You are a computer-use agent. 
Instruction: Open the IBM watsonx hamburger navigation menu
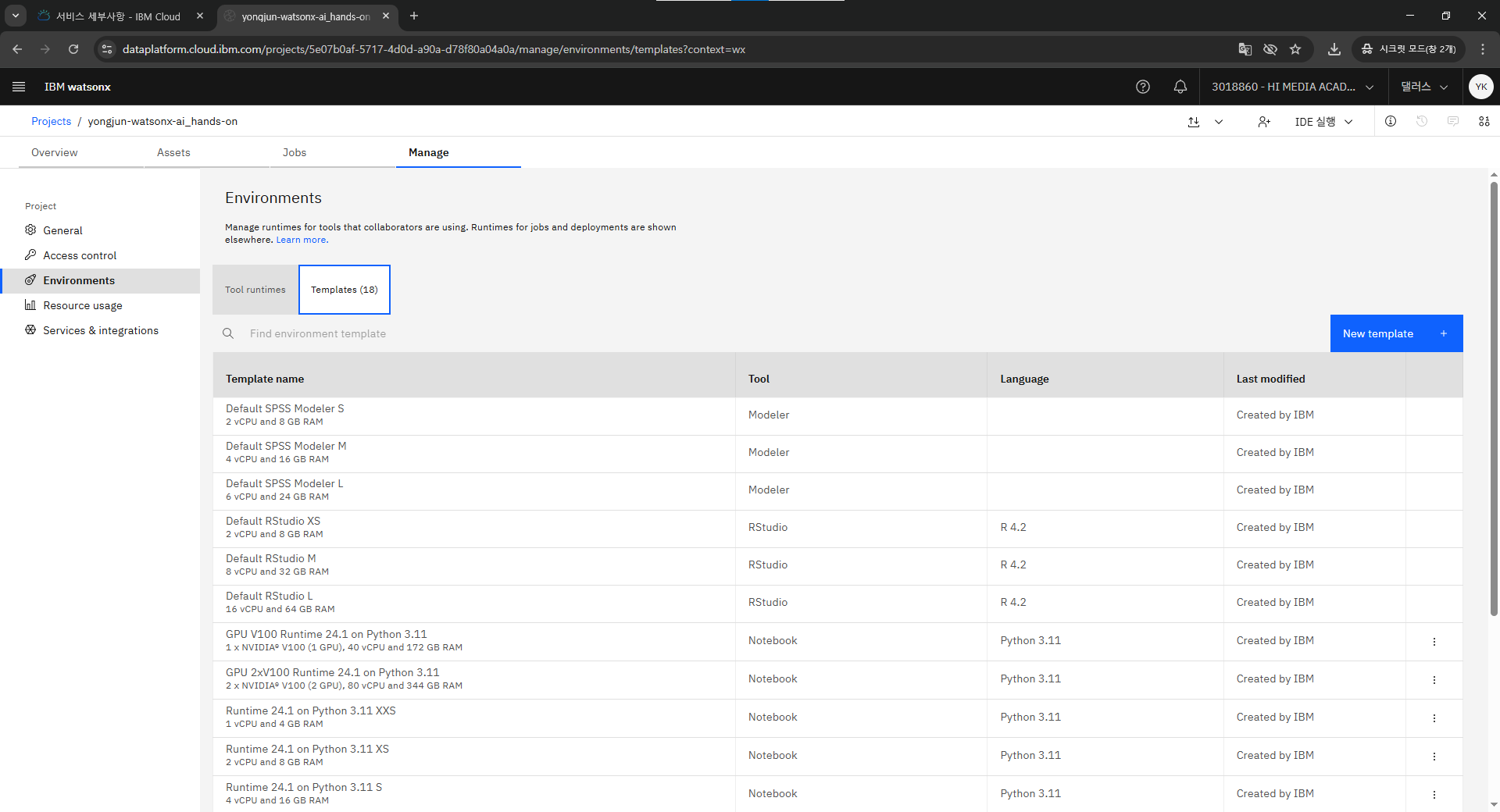[x=19, y=87]
